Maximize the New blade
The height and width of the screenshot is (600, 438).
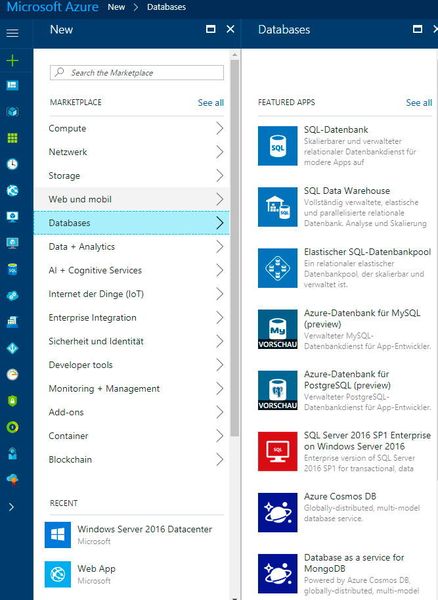[210, 29]
